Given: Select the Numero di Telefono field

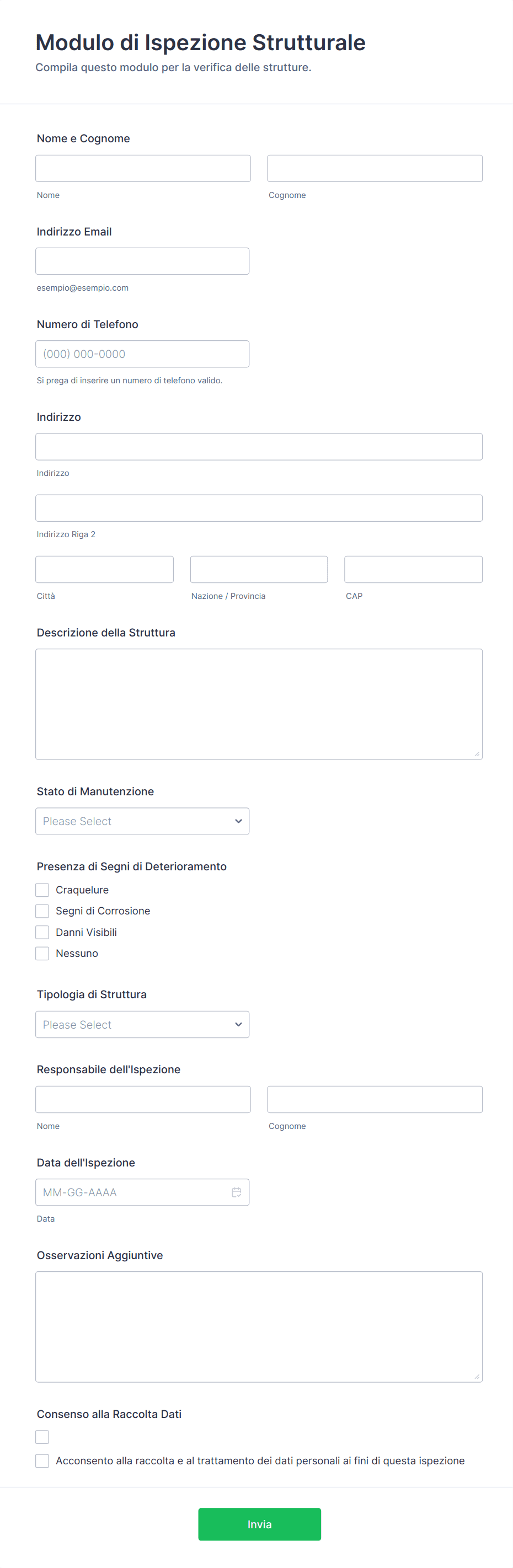Looking at the screenshot, I should (142, 354).
